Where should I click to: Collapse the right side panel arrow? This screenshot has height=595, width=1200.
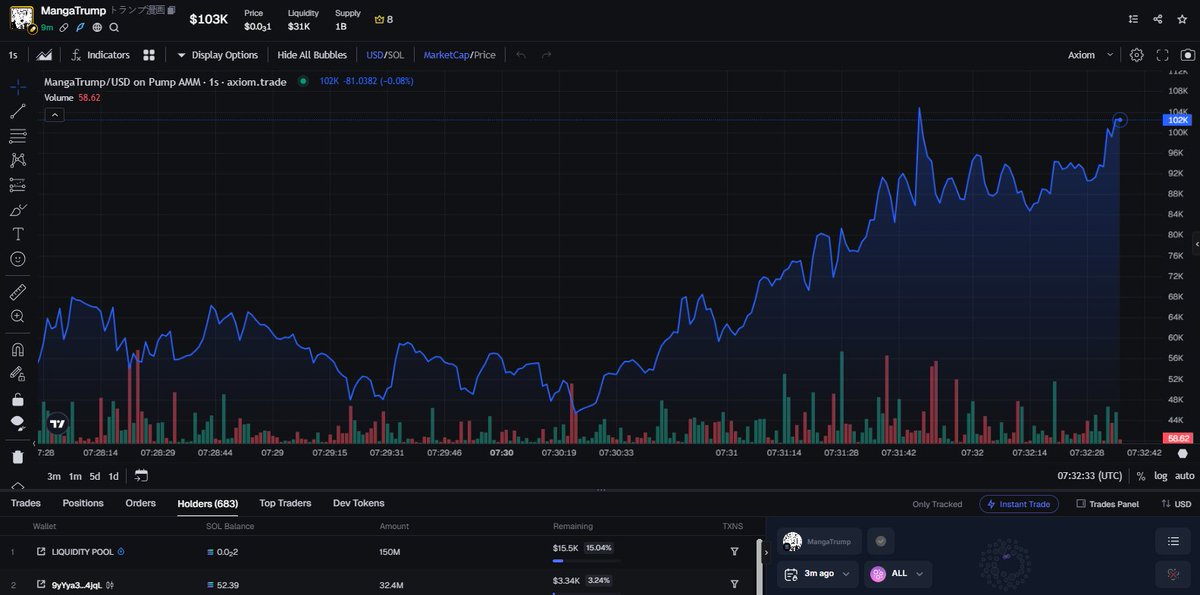tap(1196, 244)
